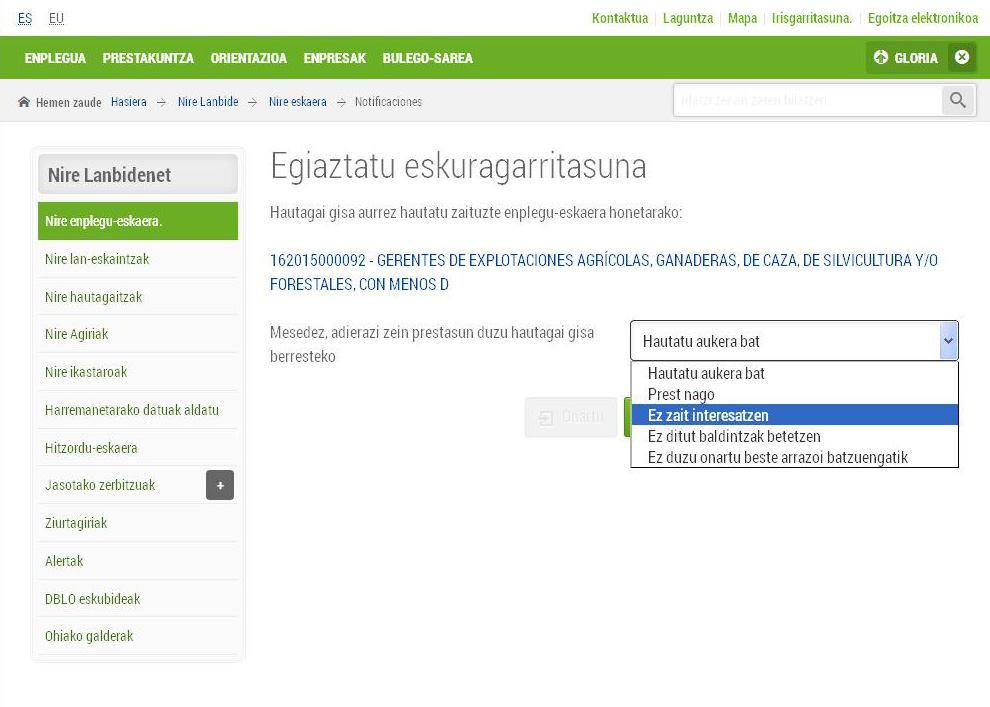Open the Hautatu aukera bat dropdown

794,341
